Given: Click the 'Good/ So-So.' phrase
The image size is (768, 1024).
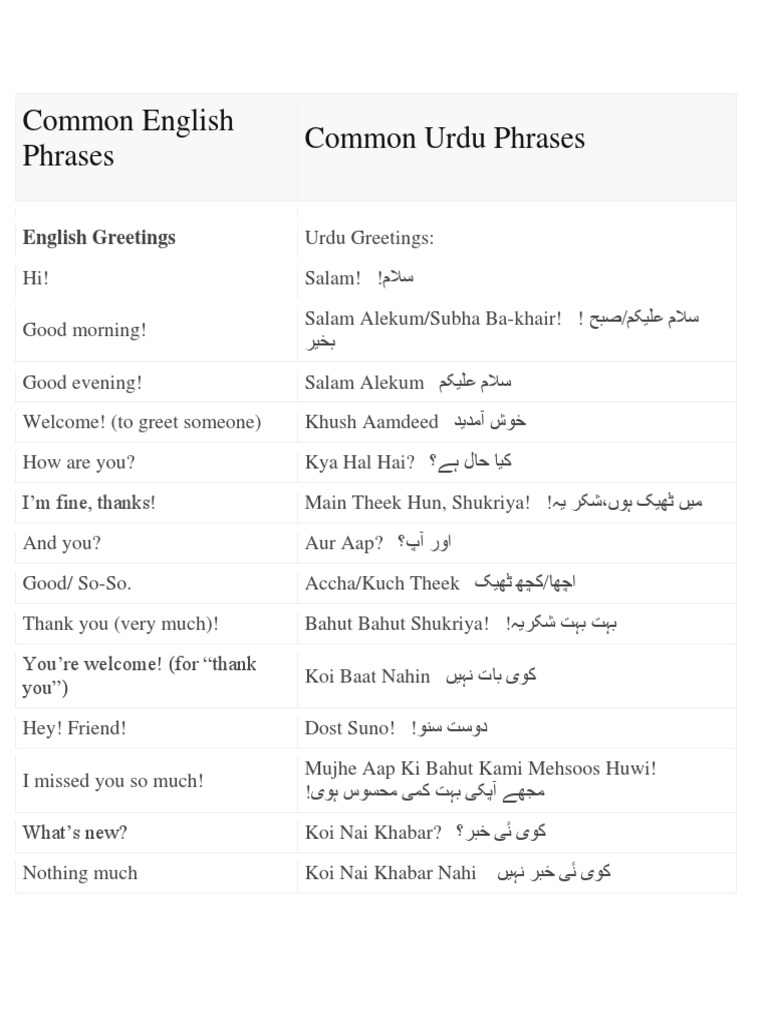Looking at the screenshot, I should point(77,583).
